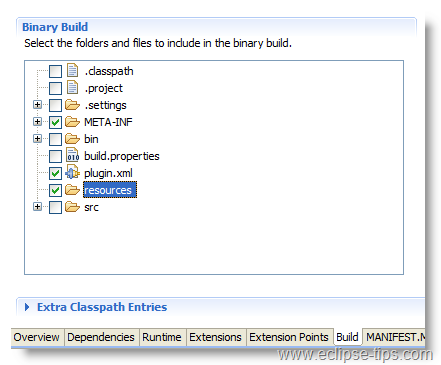Select the Build tab
441x365 pixels.
pyautogui.click(x=347, y=337)
